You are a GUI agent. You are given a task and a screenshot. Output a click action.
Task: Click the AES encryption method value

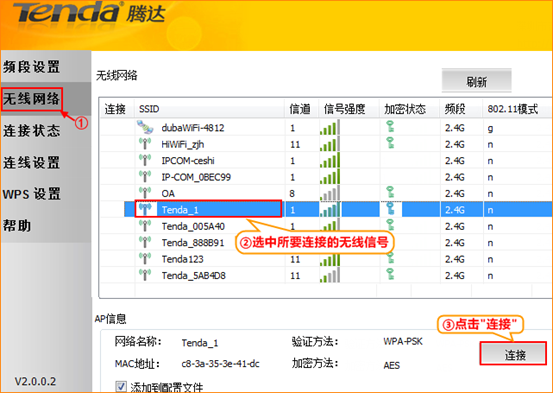pos(391,365)
